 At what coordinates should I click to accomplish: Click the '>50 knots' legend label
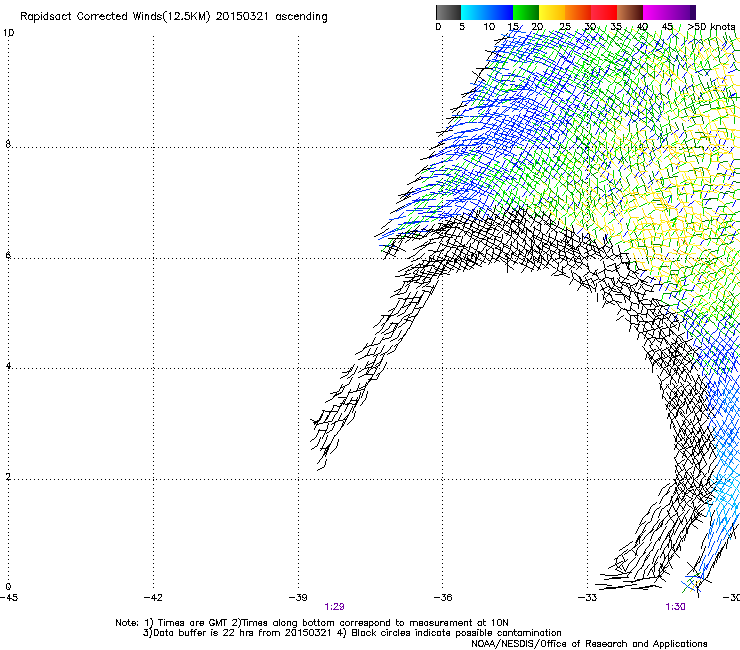pyautogui.click(x=712, y=27)
